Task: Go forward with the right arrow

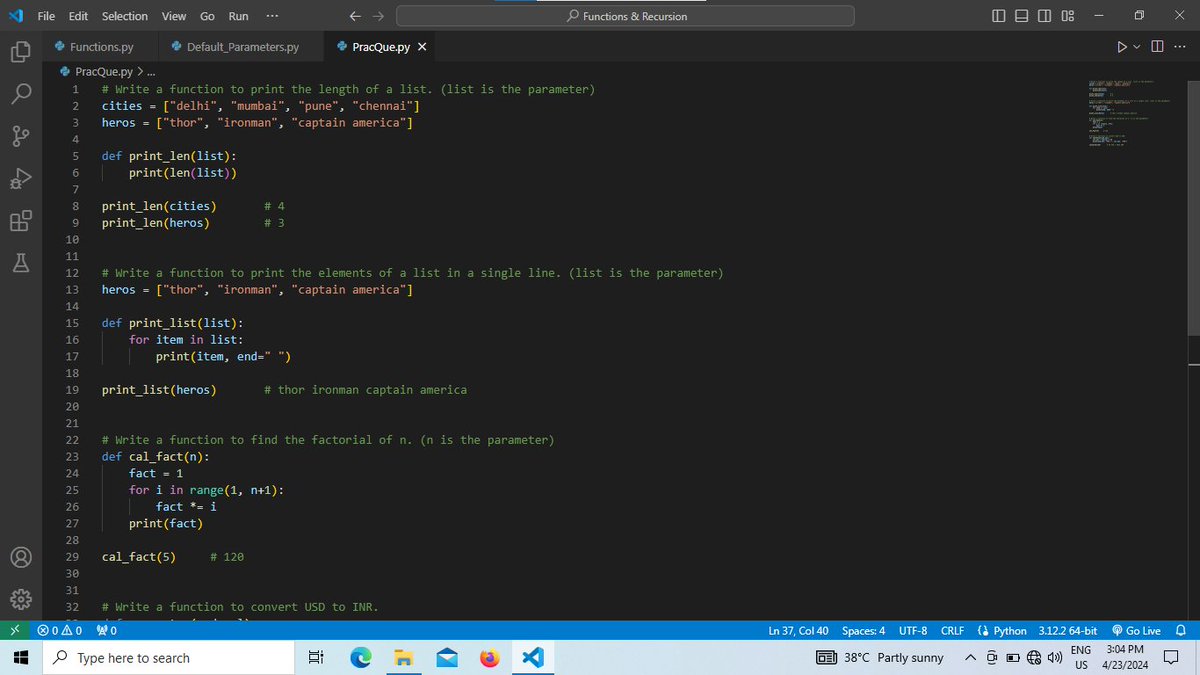Action: [x=378, y=16]
